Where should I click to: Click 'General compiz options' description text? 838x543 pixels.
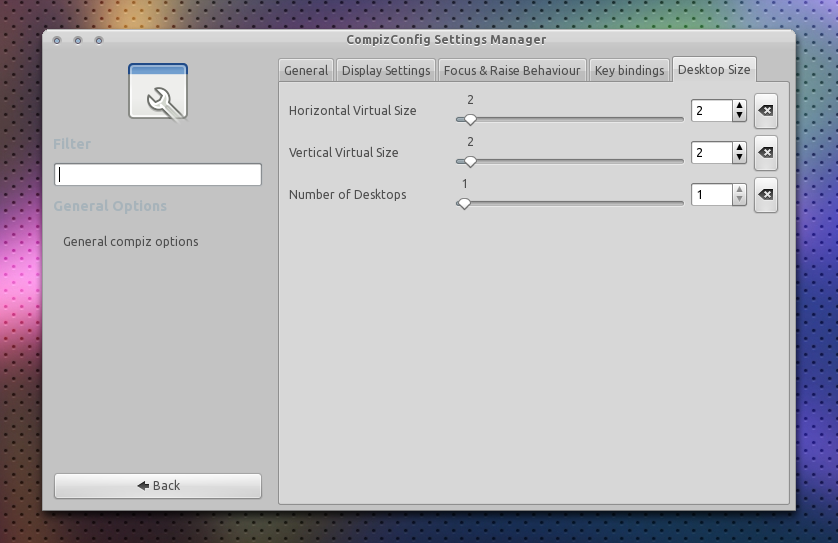[x=131, y=242]
